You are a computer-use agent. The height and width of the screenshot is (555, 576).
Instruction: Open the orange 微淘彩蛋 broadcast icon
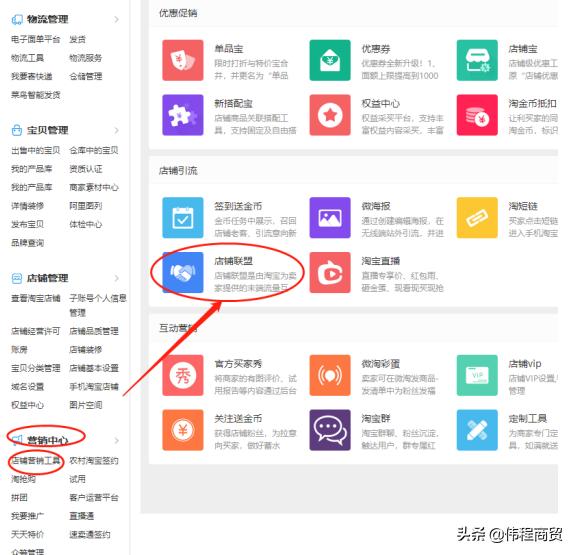330,375
